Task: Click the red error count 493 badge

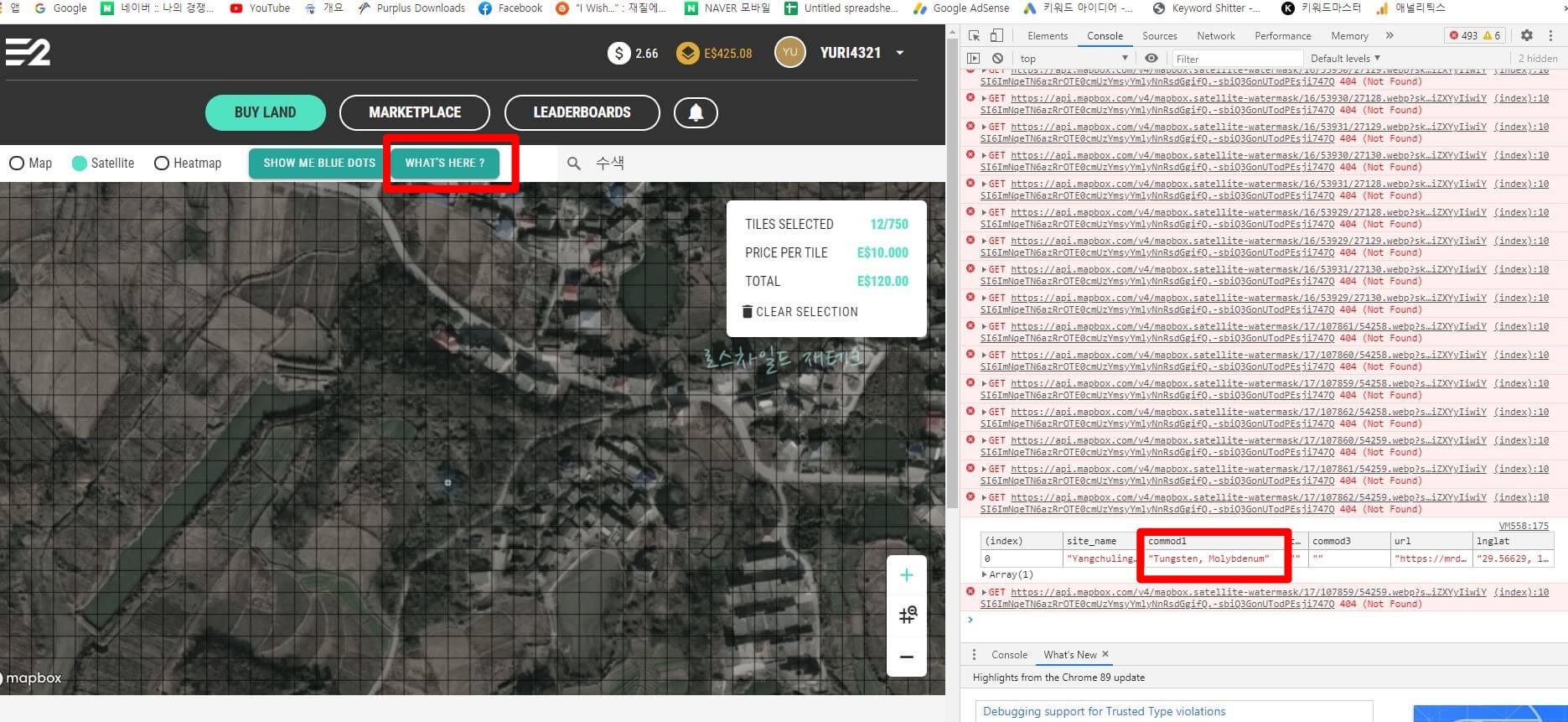Action: [1463, 35]
